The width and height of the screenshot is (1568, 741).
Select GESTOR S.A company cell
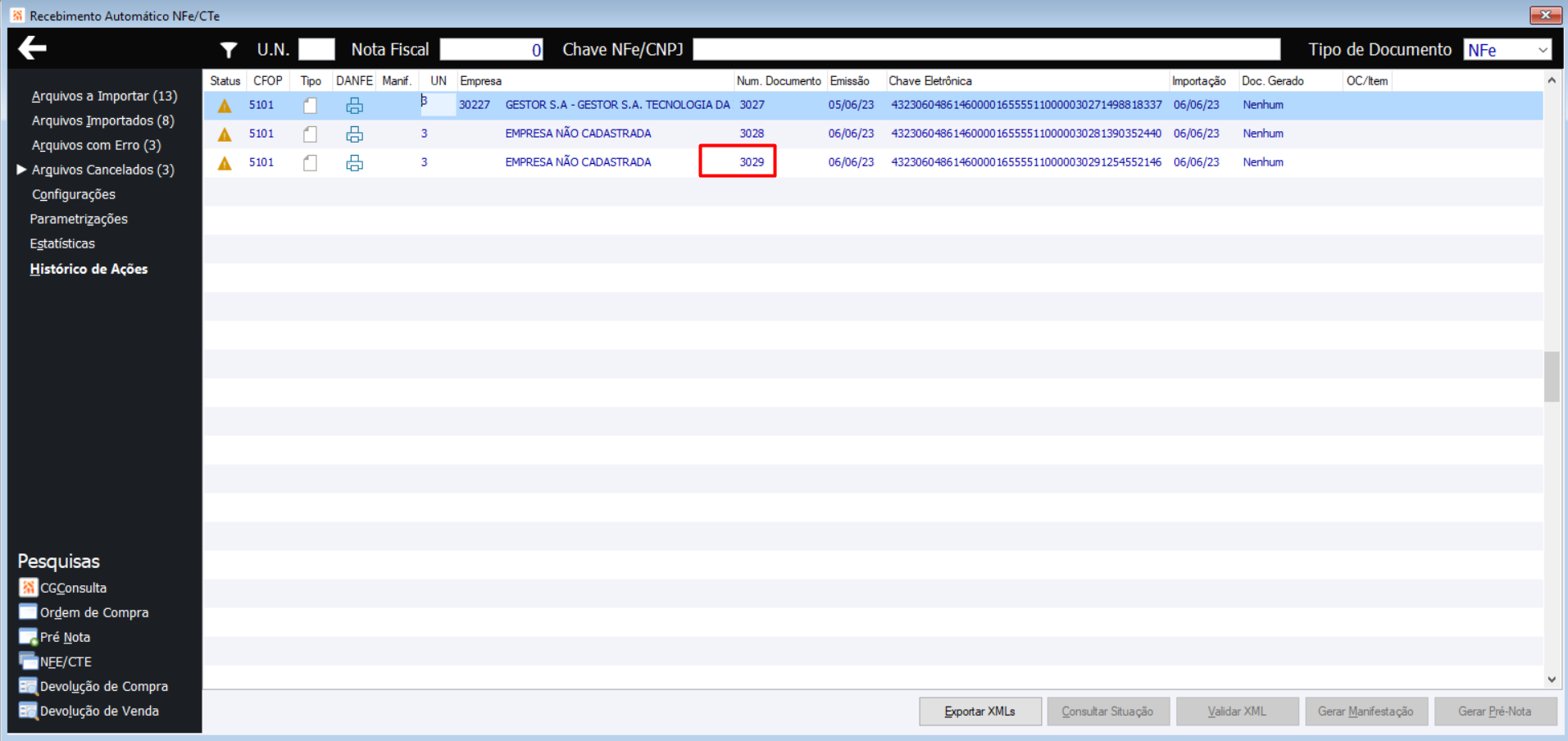click(x=617, y=105)
